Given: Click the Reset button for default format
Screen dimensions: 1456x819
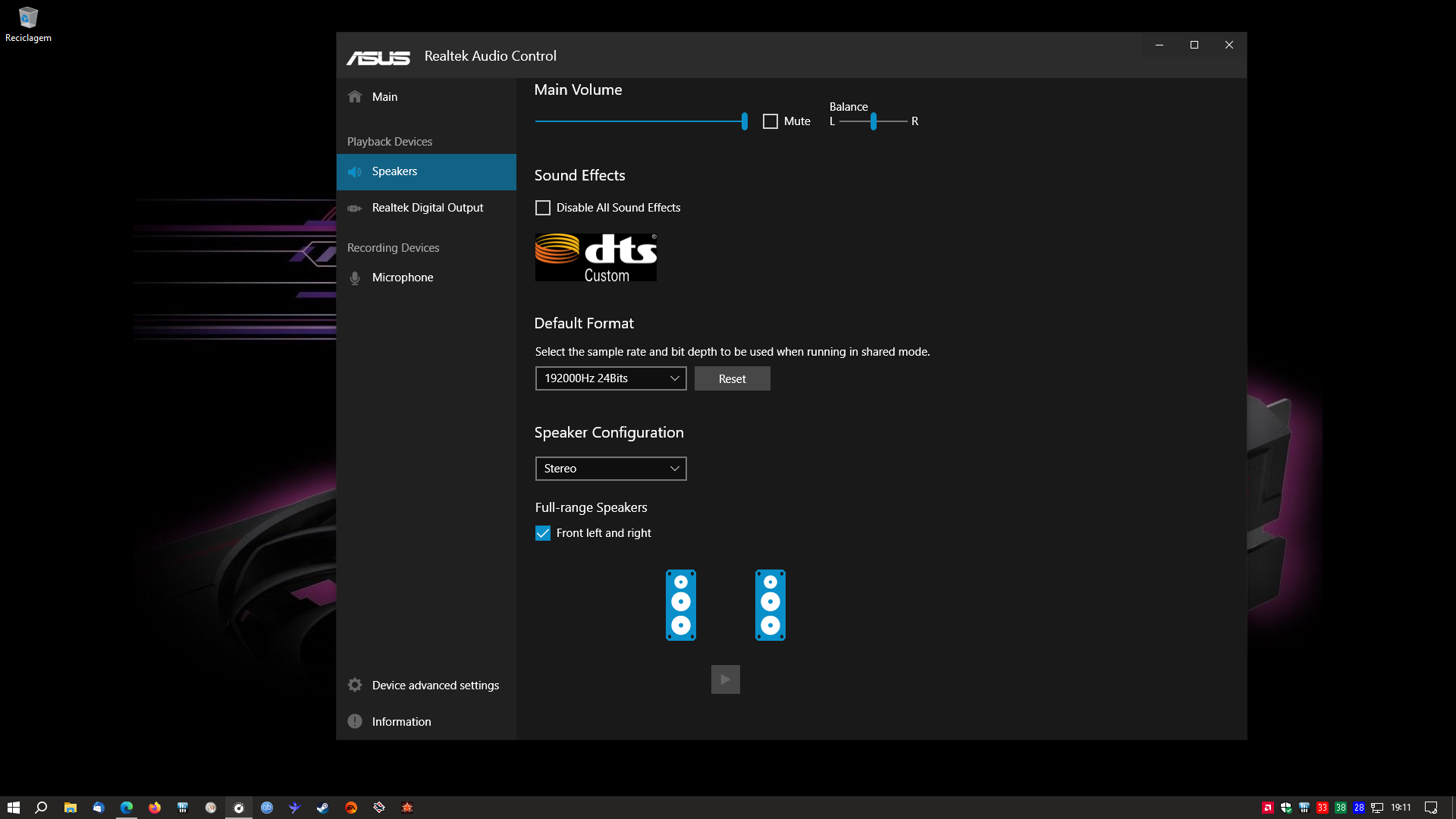Looking at the screenshot, I should 732,378.
